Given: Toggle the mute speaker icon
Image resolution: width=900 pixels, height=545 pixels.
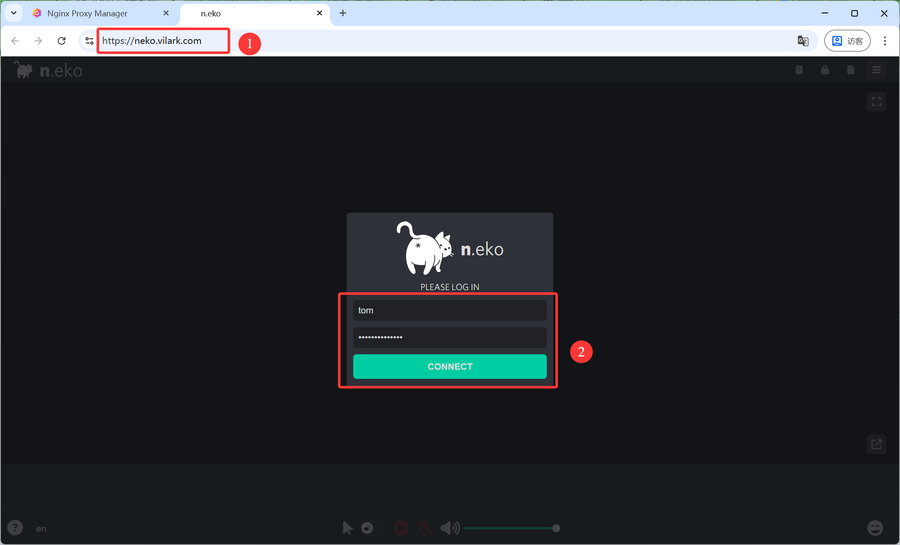Looking at the screenshot, I should 450,528.
